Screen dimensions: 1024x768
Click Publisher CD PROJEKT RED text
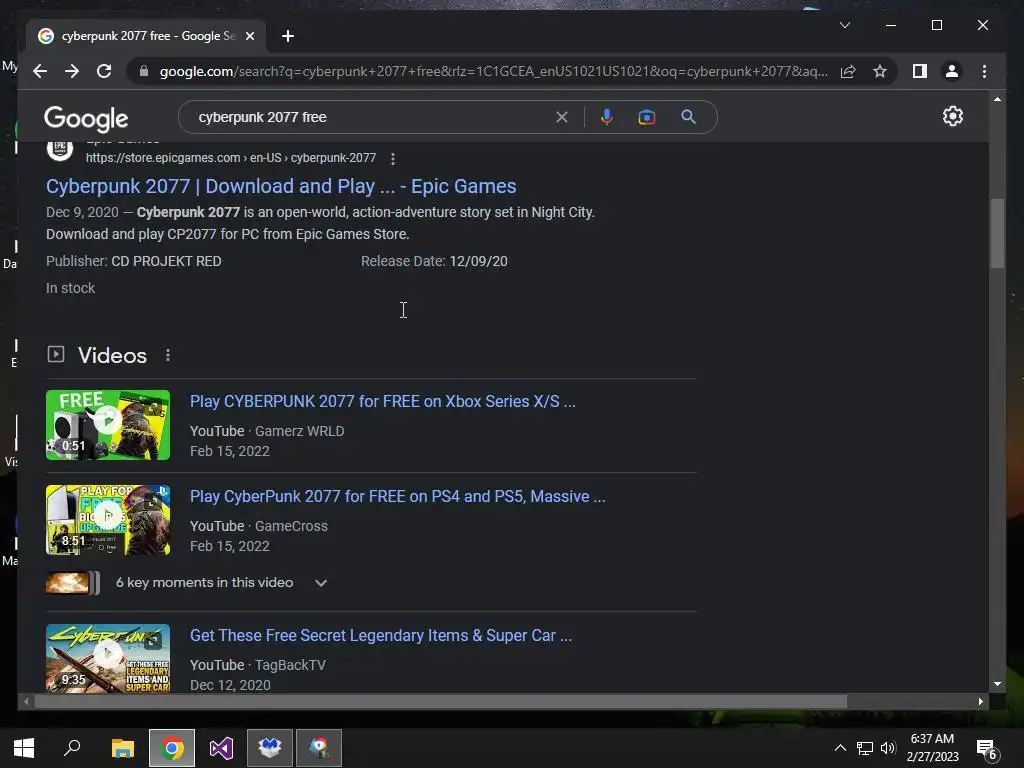point(134,261)
